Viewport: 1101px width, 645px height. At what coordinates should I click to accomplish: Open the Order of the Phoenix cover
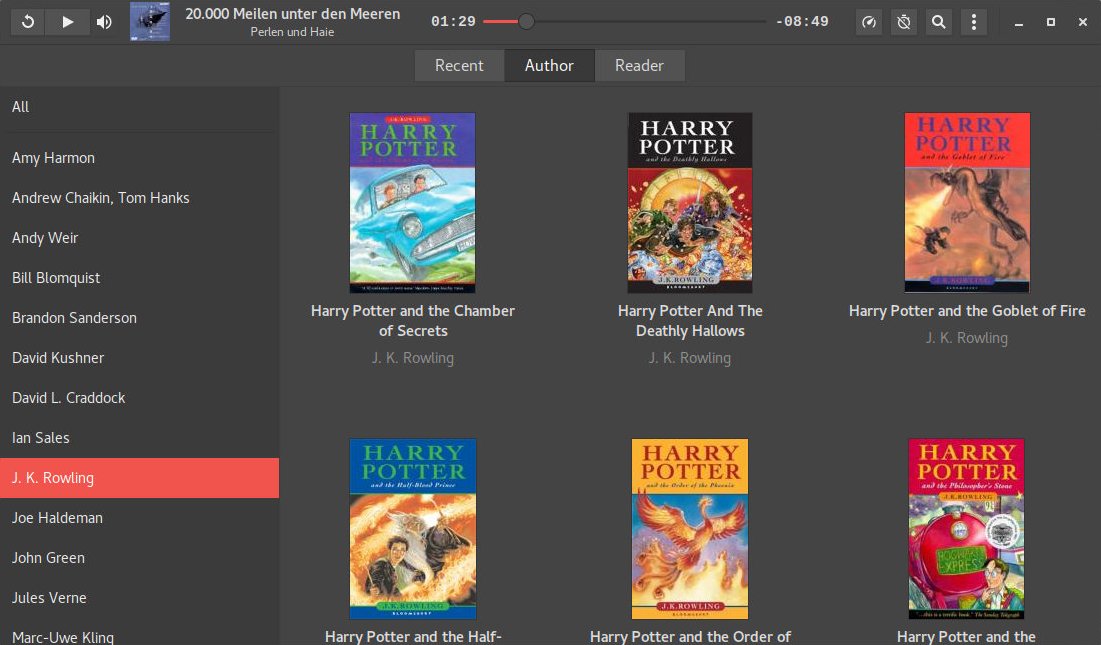pyautogui.click(x=690, y=529)
